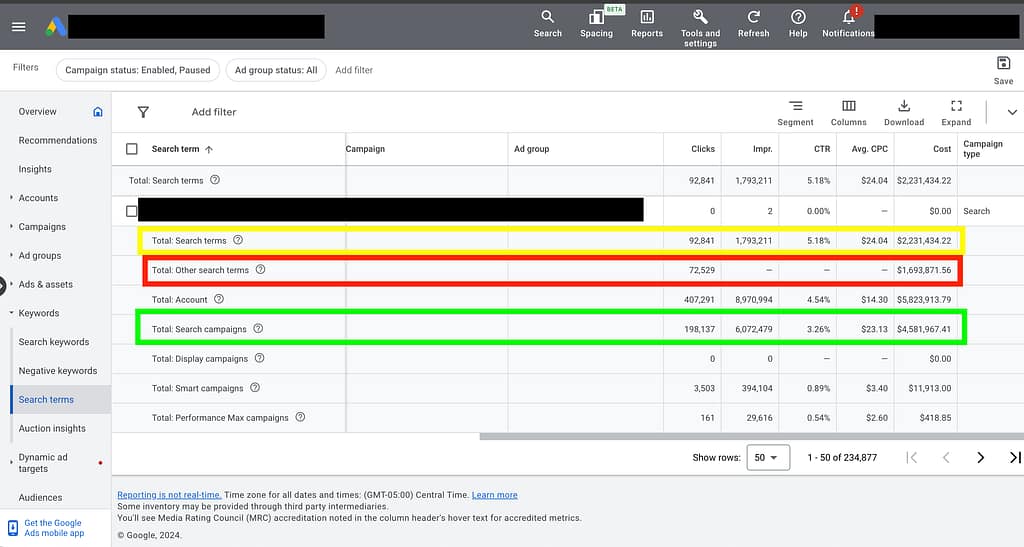The height and width of the screenshot is (547, 1024).
Task: Open the Reports menu
Action: (647, 24)
